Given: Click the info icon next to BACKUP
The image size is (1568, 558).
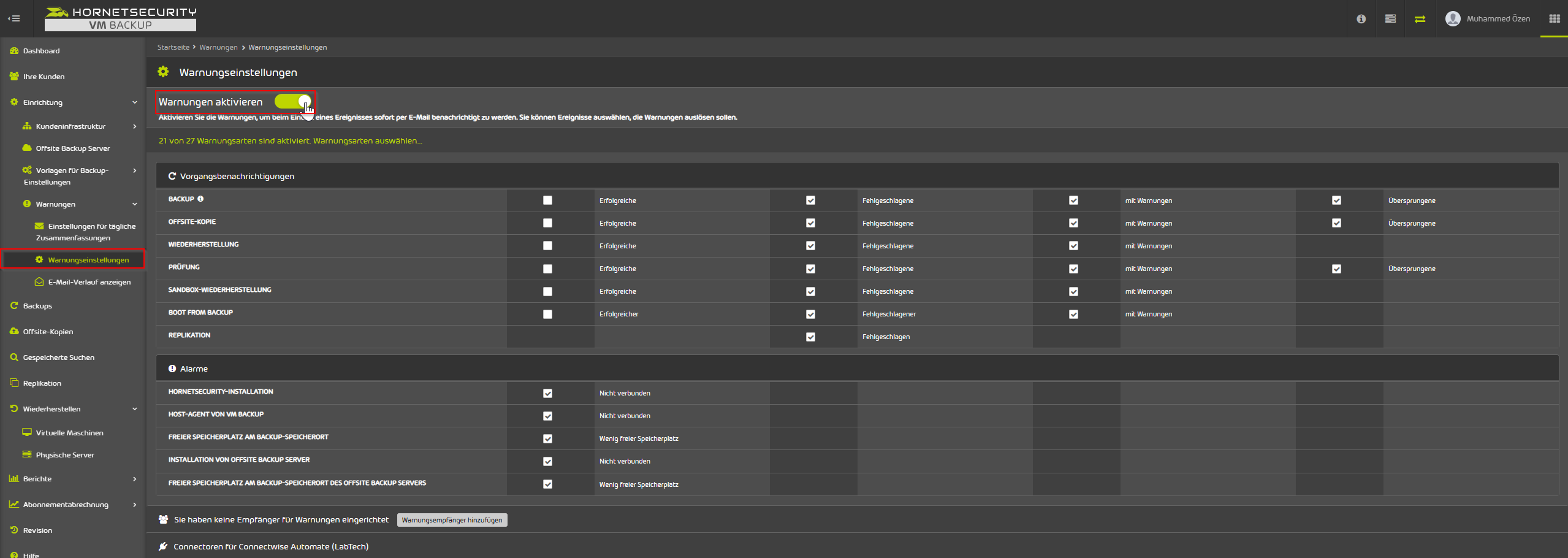Looking at the screenshot, I should point(200,199).
